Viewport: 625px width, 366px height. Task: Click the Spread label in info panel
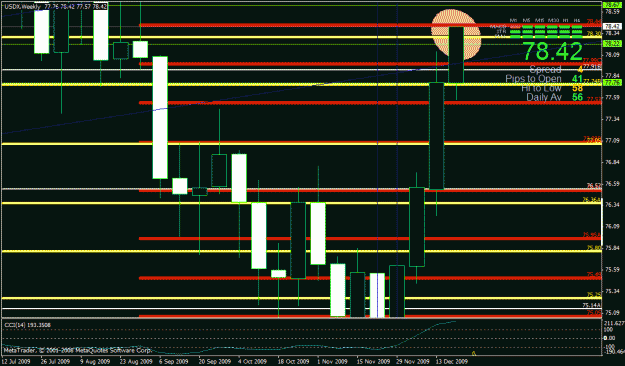click(546, 70)
